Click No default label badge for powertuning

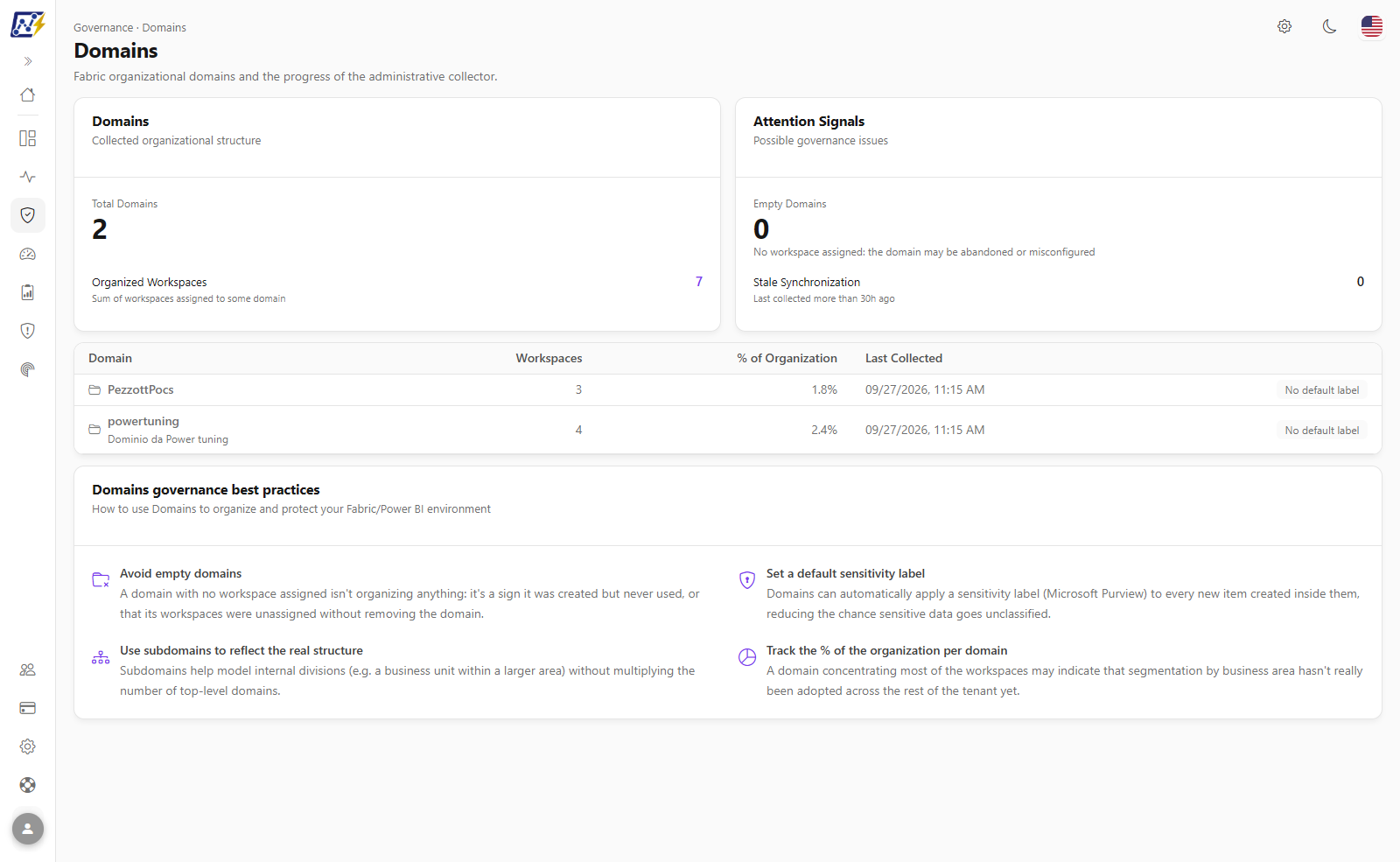(1322, 431)
